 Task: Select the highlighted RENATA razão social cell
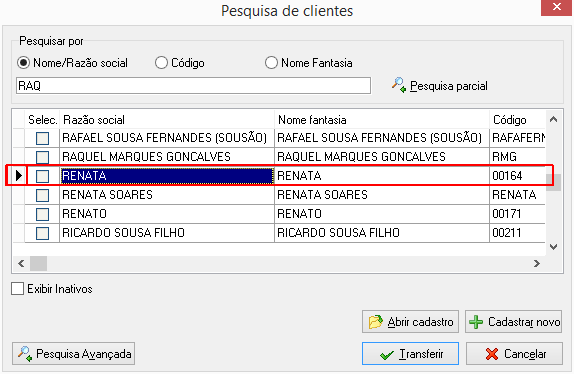[167, 176]
